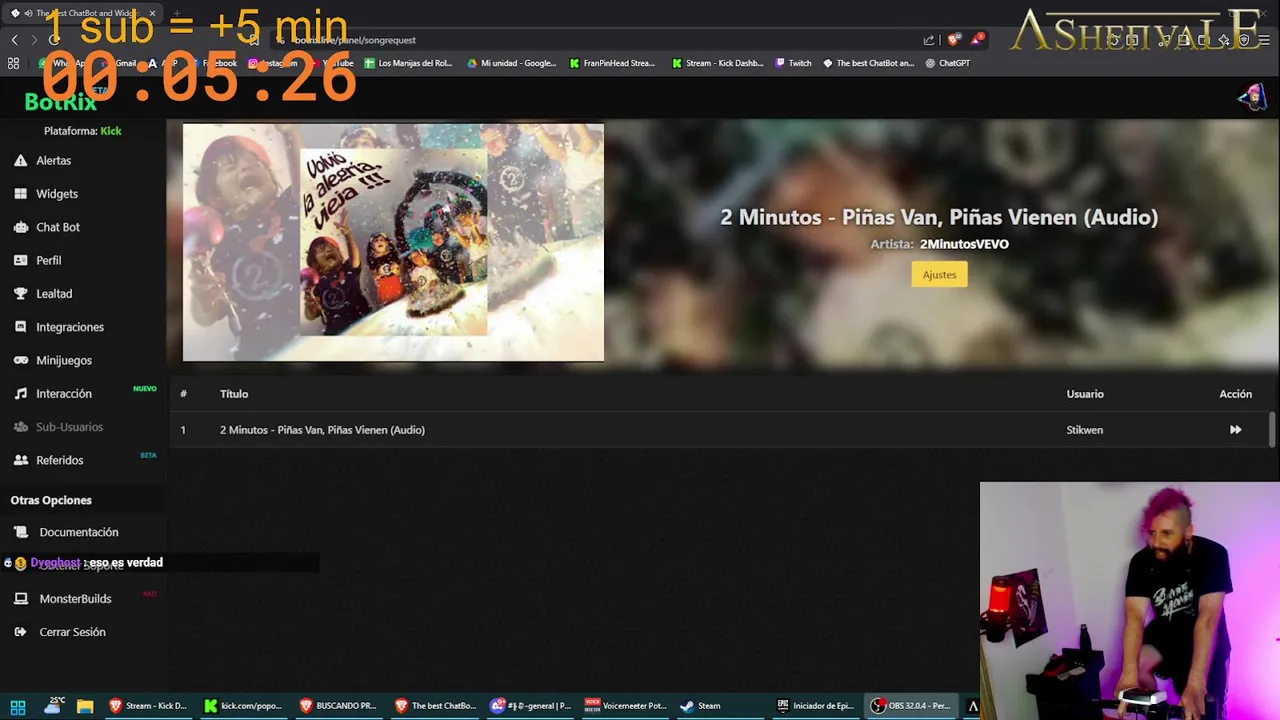The image size is (1280, 720).
Task: Open Minijuegos in the sidebar
Action: [x=64, y=360]
